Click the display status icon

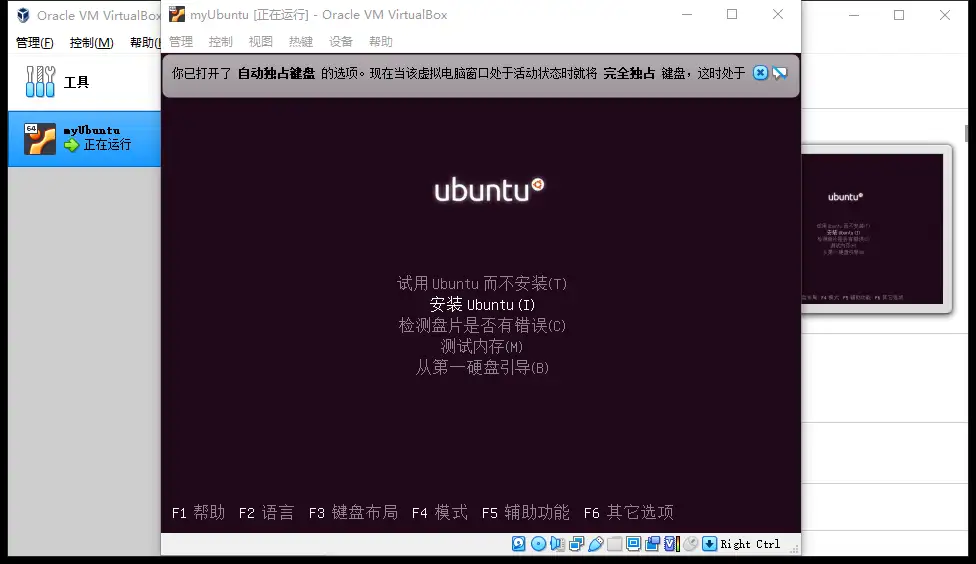634,544
